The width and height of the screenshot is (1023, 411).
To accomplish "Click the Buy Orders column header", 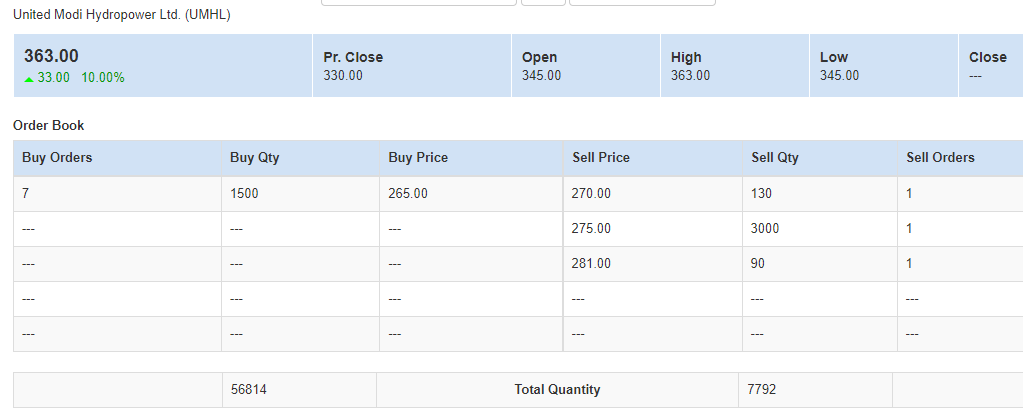I will [x=57, y=158].
